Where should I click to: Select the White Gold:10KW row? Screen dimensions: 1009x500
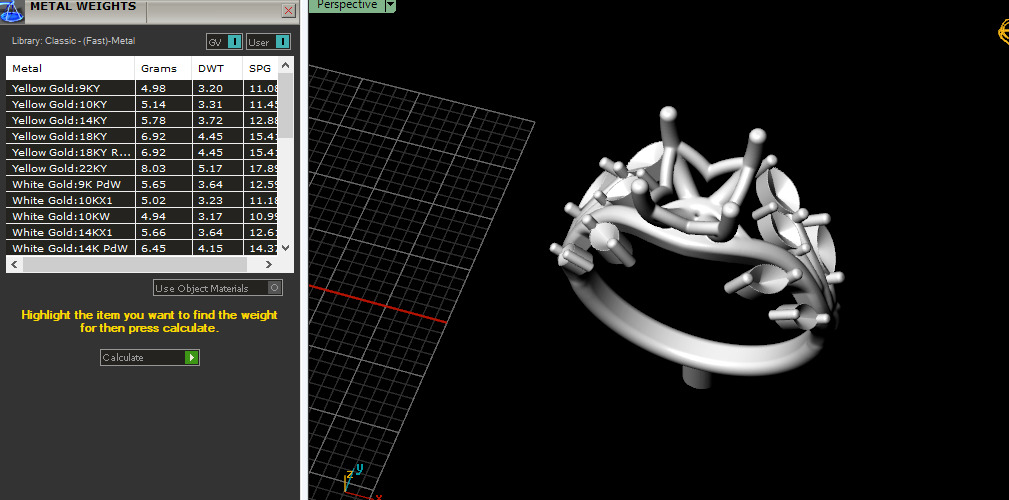142,216
